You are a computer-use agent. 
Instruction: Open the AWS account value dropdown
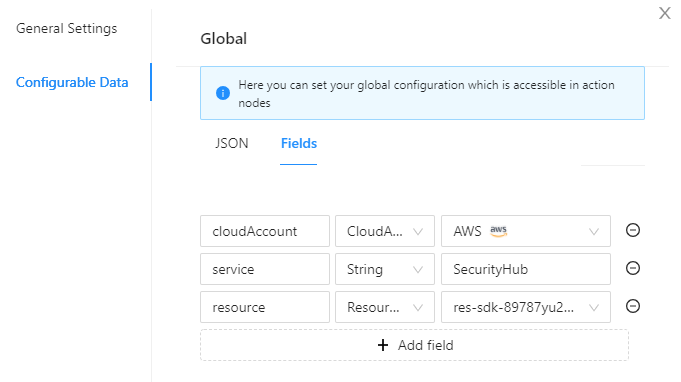(526, 231)
